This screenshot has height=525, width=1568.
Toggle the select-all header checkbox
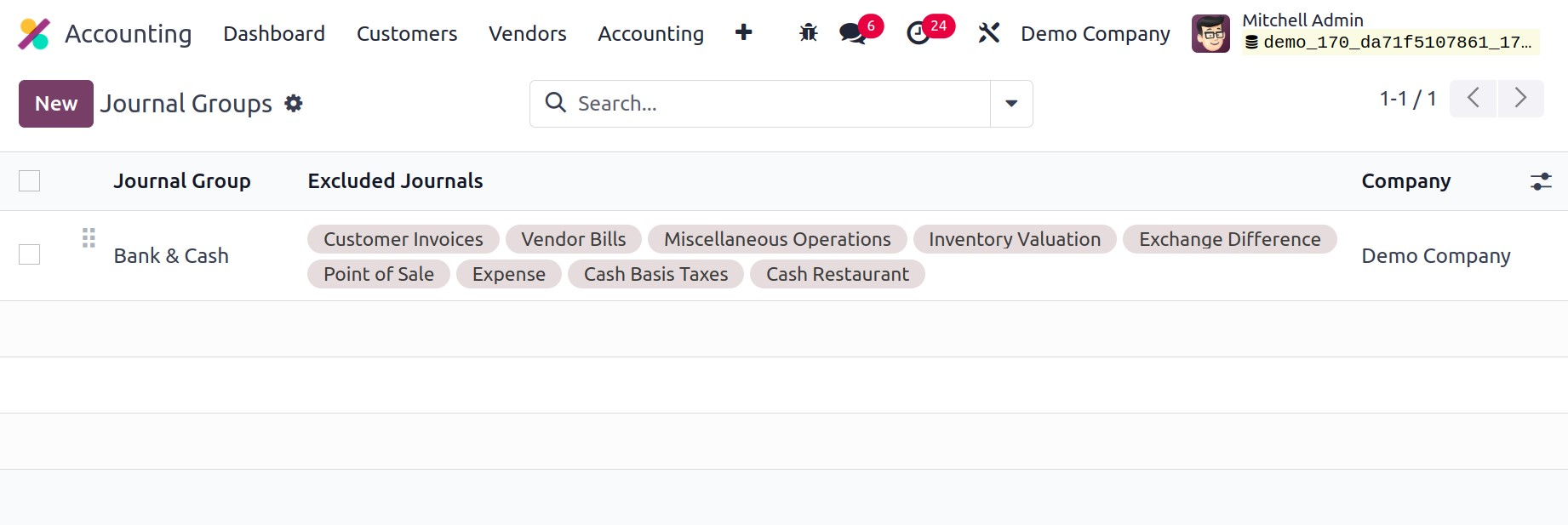[30, 181]
